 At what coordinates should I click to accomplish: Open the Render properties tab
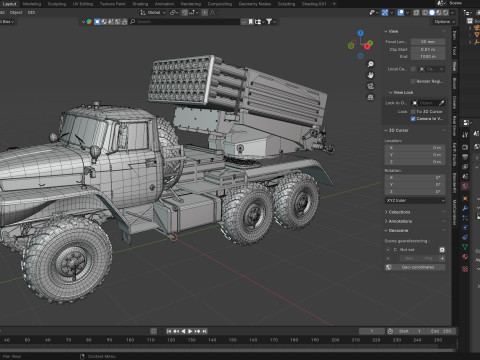click(465, 147)
